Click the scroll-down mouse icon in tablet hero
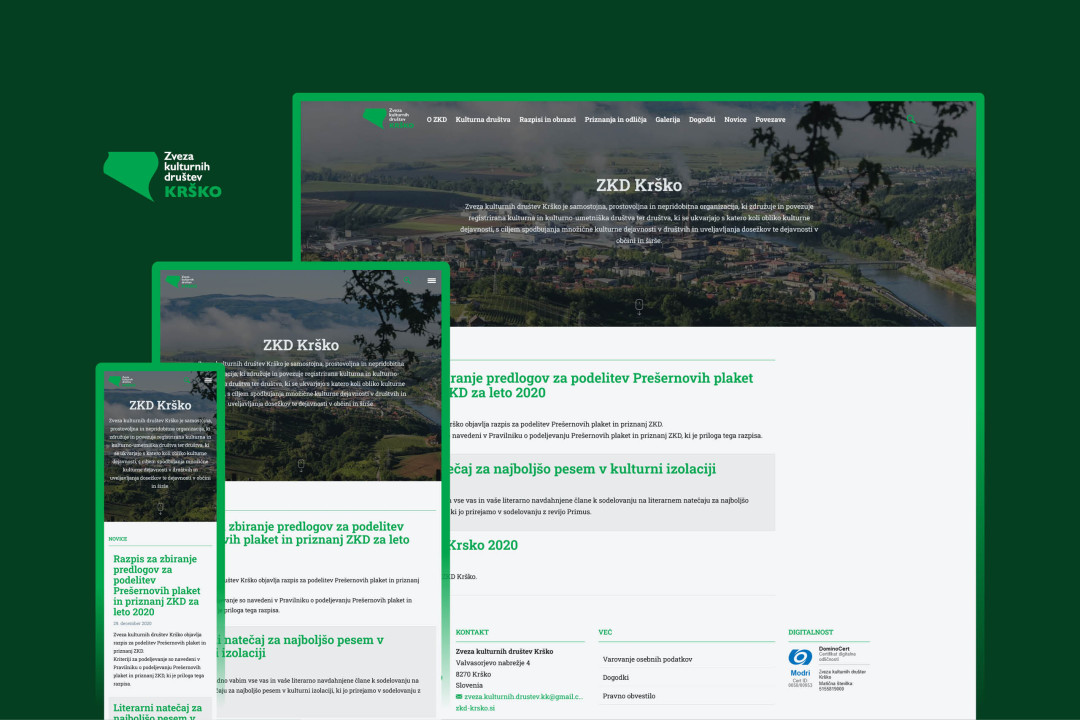This screenshot has width=1080, height=720. (x=301, y=464)
